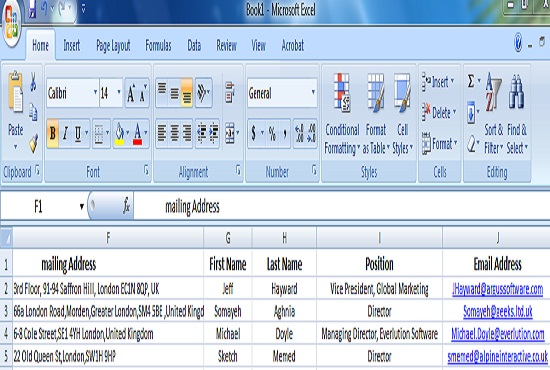This screenshot has height=370, width=550.
Task: Open Excel Help question mark
Action: click(518, 43)
